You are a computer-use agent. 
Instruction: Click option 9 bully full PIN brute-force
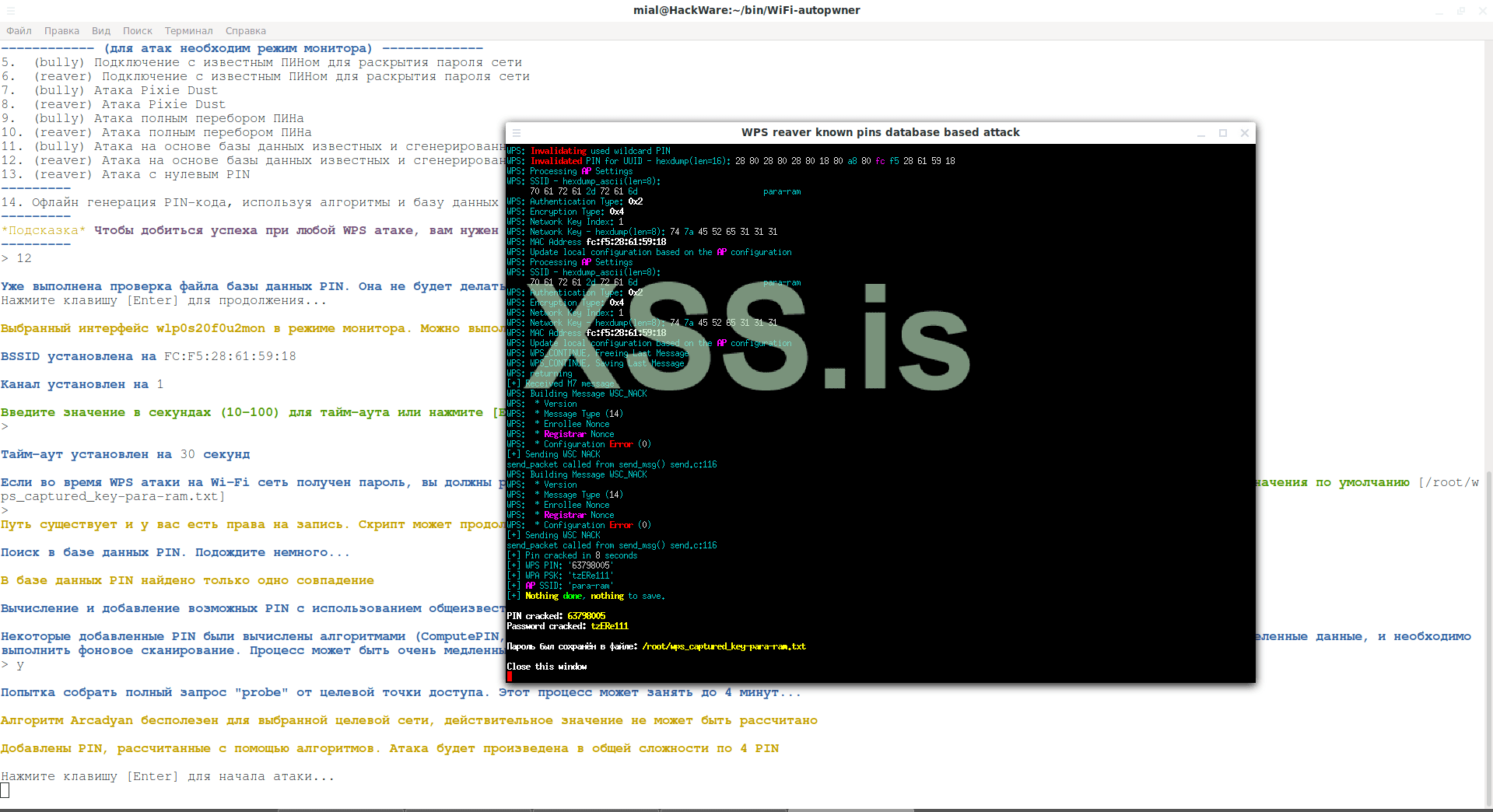click(x=152, y=119)
